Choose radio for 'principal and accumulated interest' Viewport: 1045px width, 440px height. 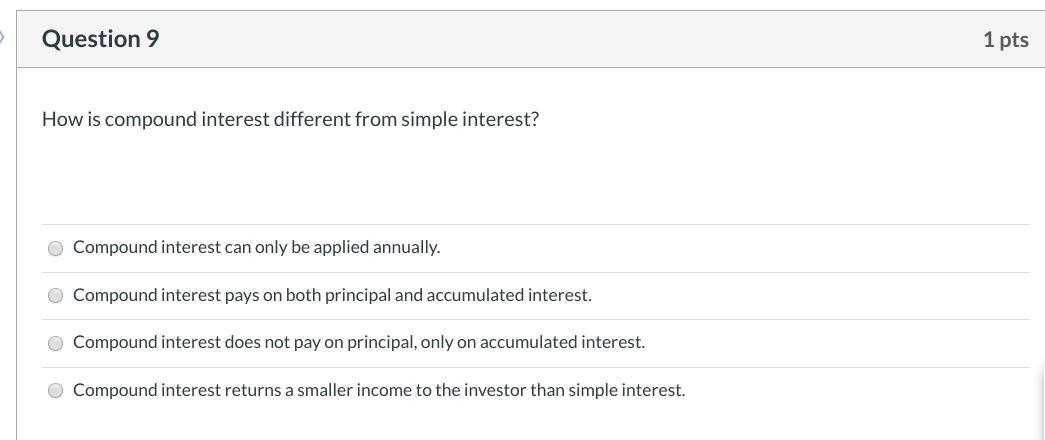coord(56,296)
